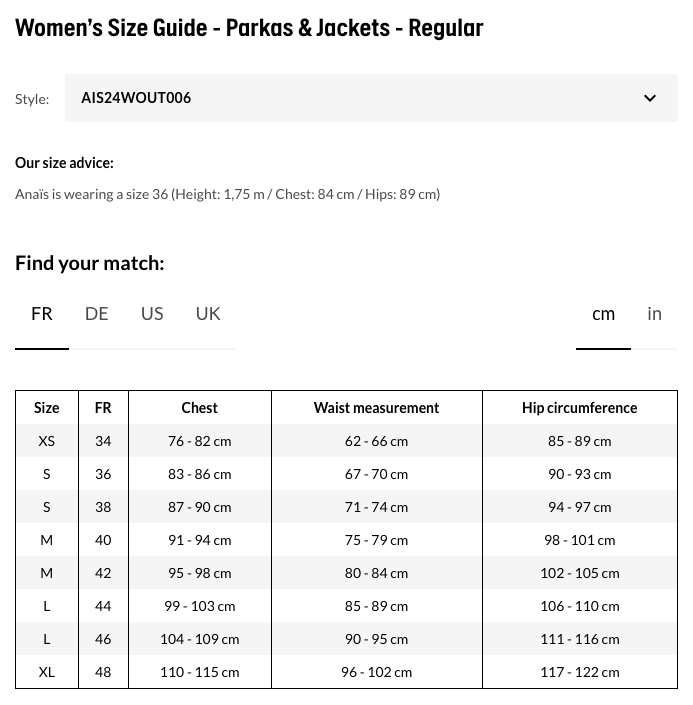This screenshot has width=693, height=705.
Task: Click chest value 95 - 98 cm
Action: 199,573
